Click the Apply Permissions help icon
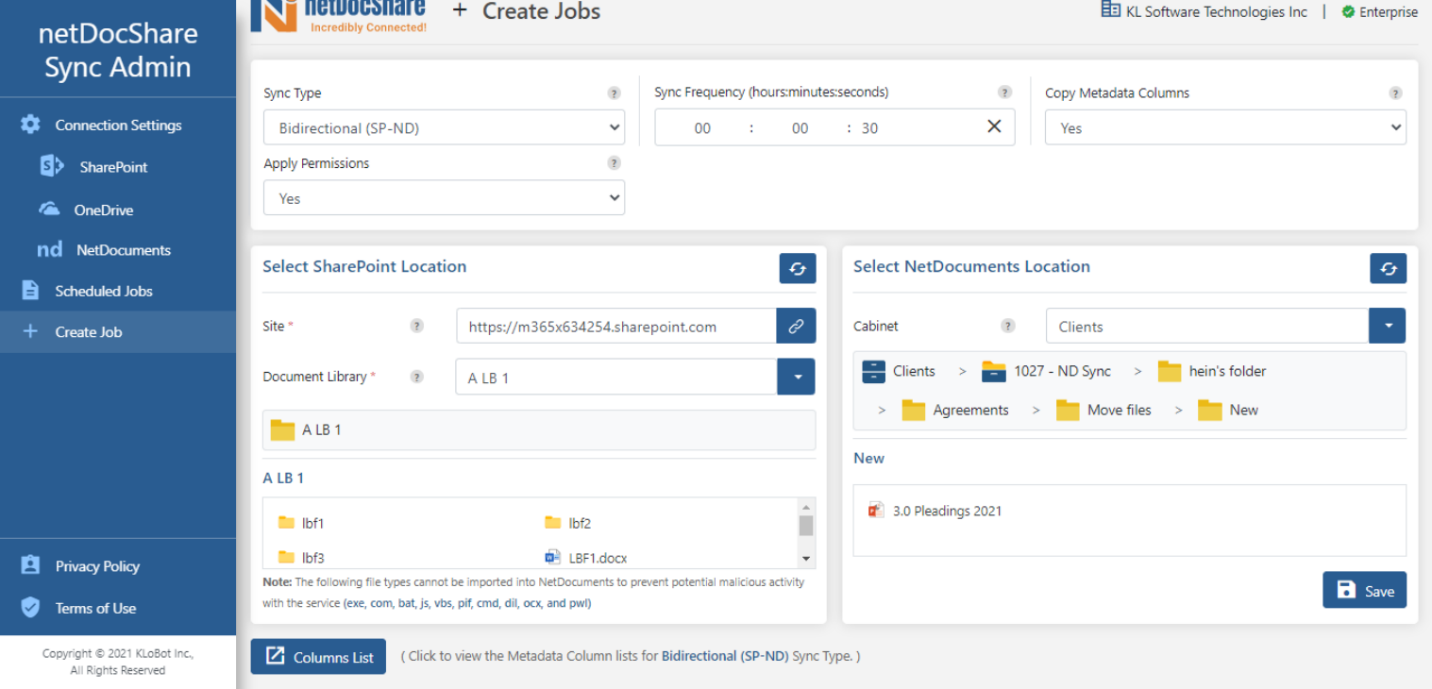Image resolution: width=1432 pixels, height=689 pixels. click(x=614, y=163)
